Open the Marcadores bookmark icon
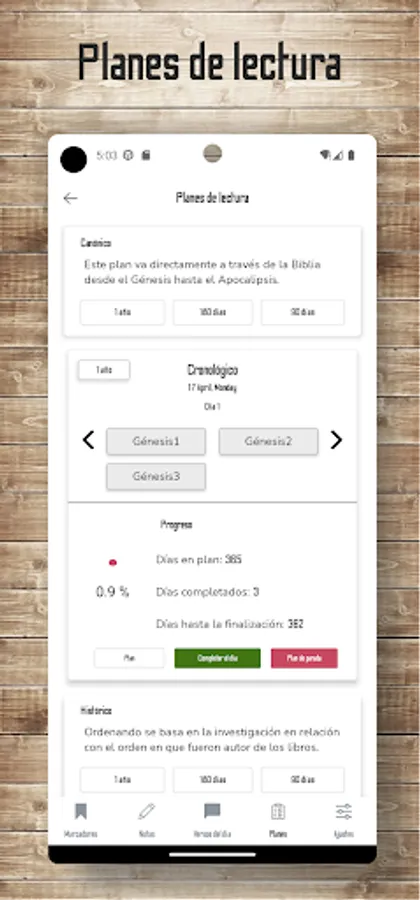The image size is (420, 900). click(x=80, y=812)
